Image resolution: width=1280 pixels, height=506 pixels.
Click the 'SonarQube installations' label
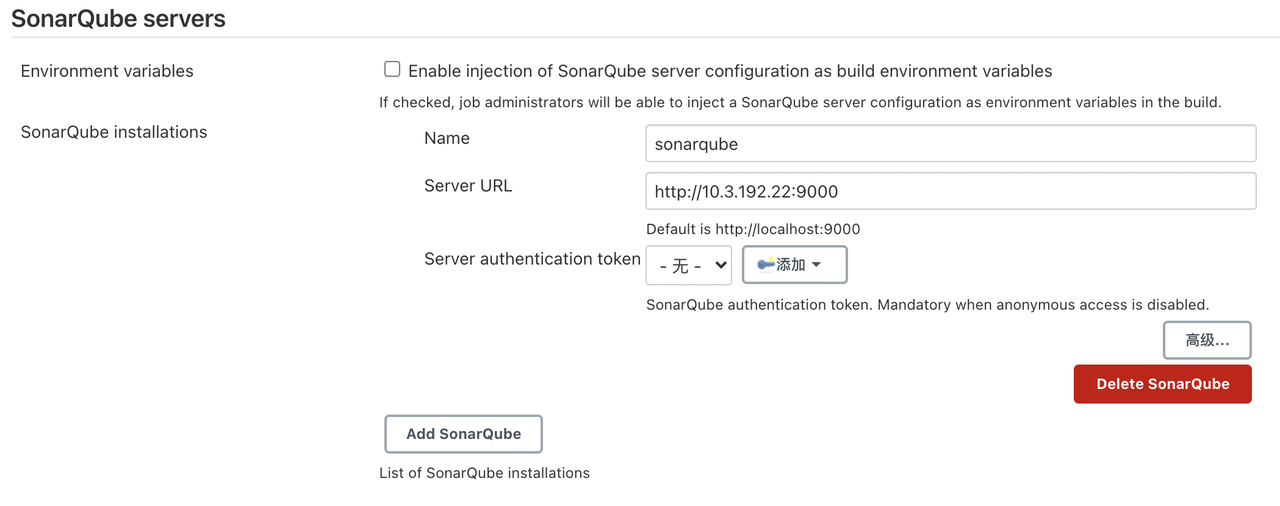[x=114, y=132]
